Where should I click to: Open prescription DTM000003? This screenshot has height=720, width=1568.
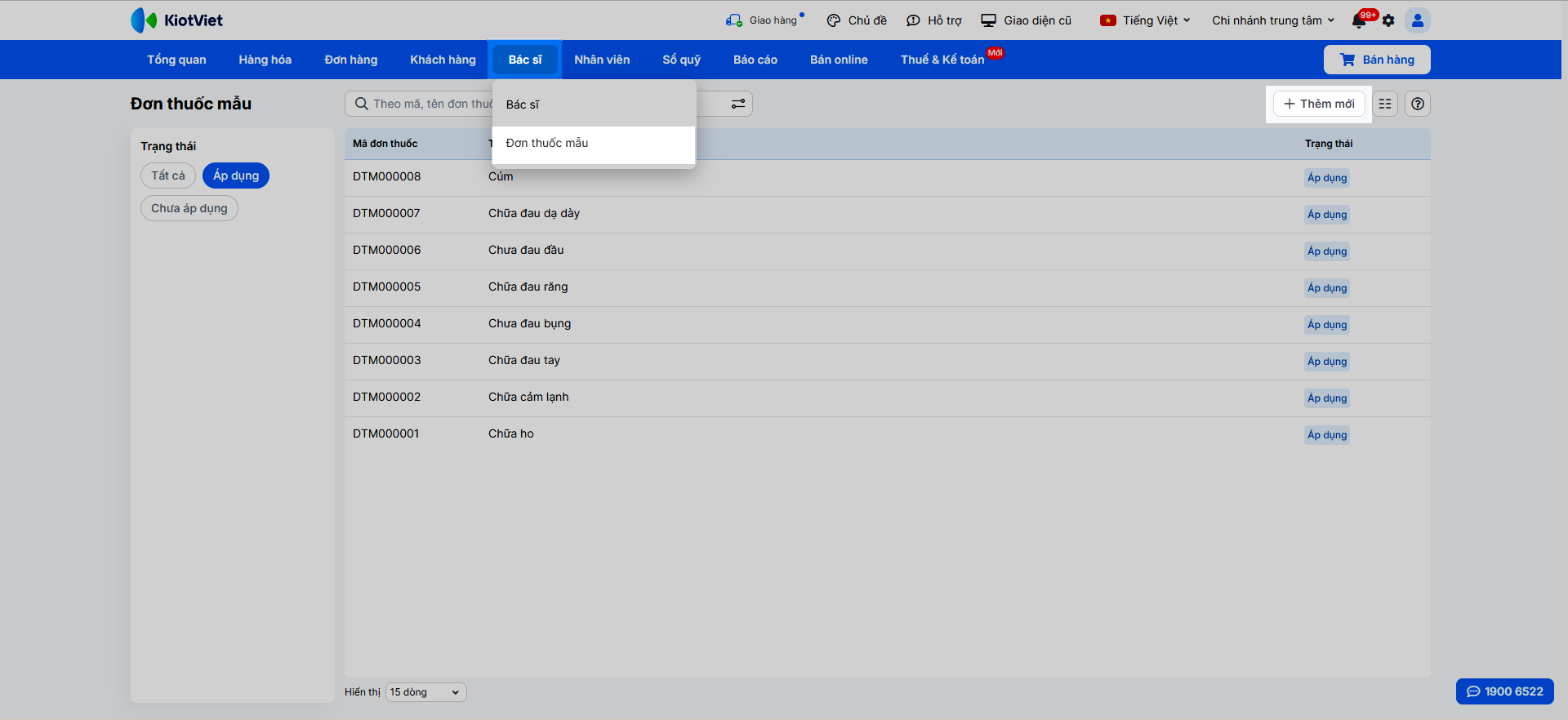[387, 360]
